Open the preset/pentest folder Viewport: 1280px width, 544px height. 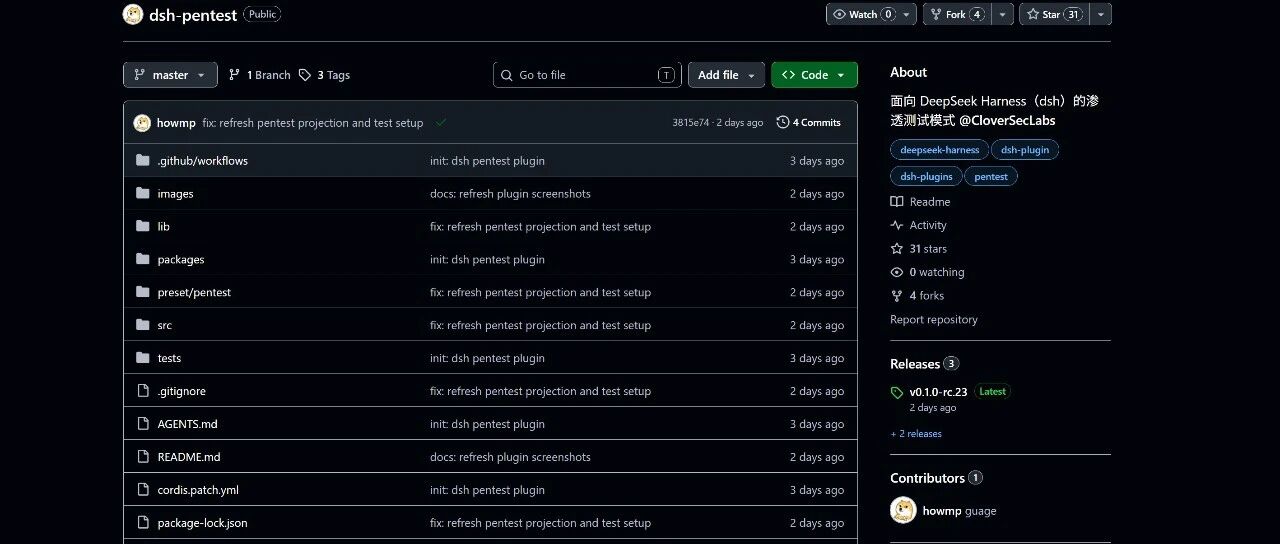(x=194, y=292)
